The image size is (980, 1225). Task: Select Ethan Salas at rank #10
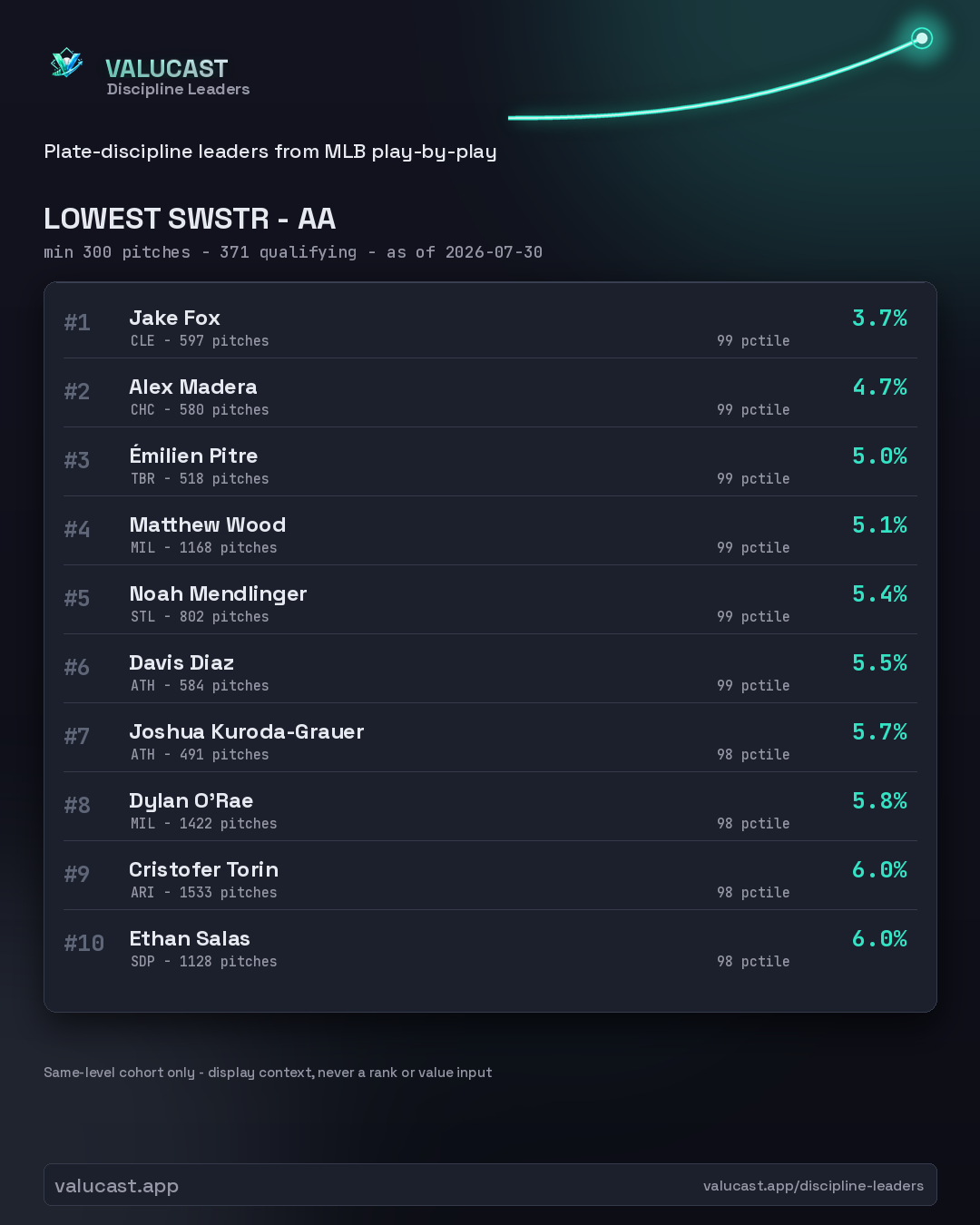(x=190, y=938)
